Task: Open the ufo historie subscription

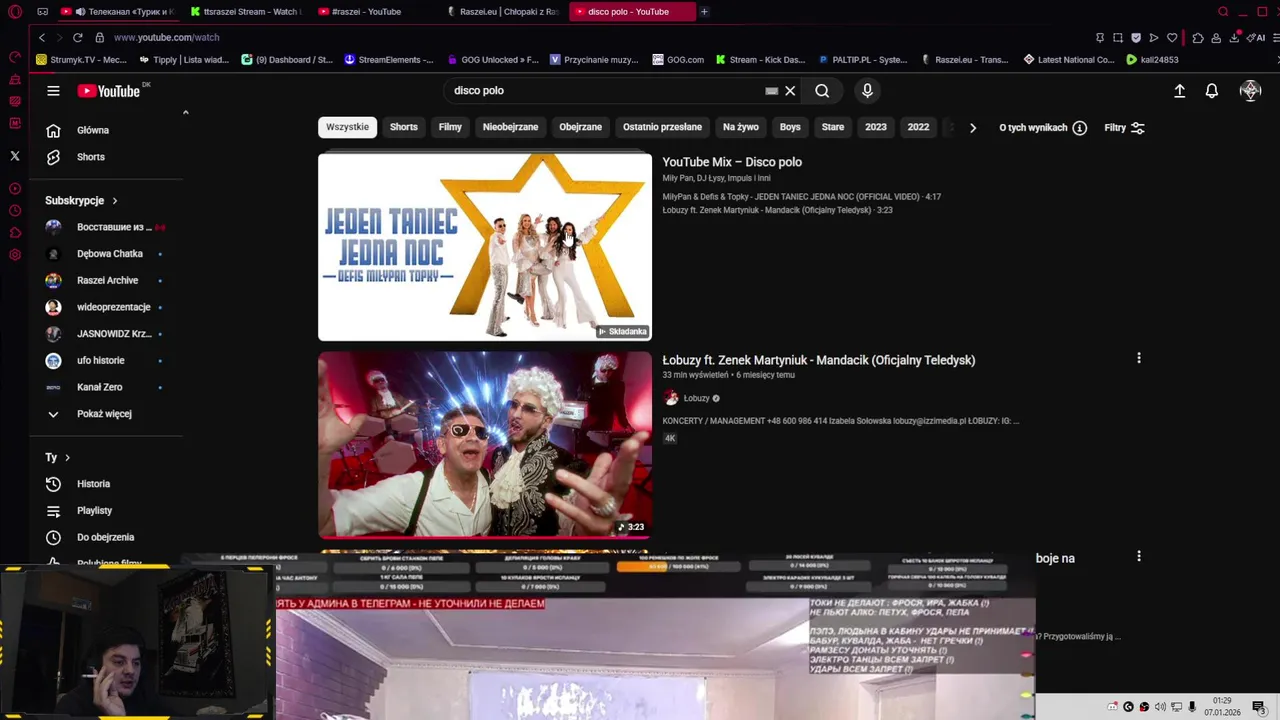Action: click(107, 360)
